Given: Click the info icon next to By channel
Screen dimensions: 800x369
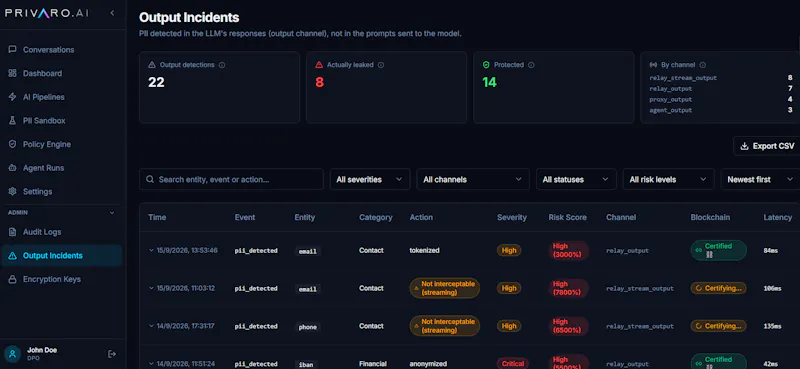Looking at the screenshot, I should click(x=703, y=65).
